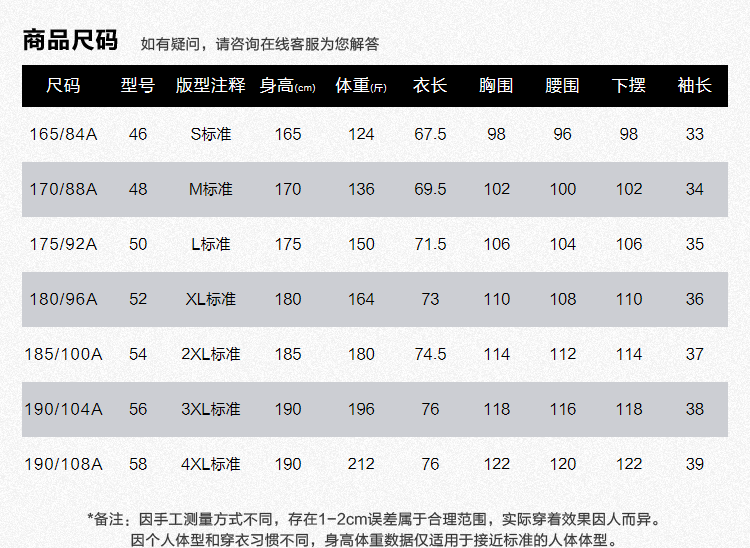Click the 尺码 column header
Image resolution: width=750 pixels, height=548 pixels.
[x=63, y=86]
